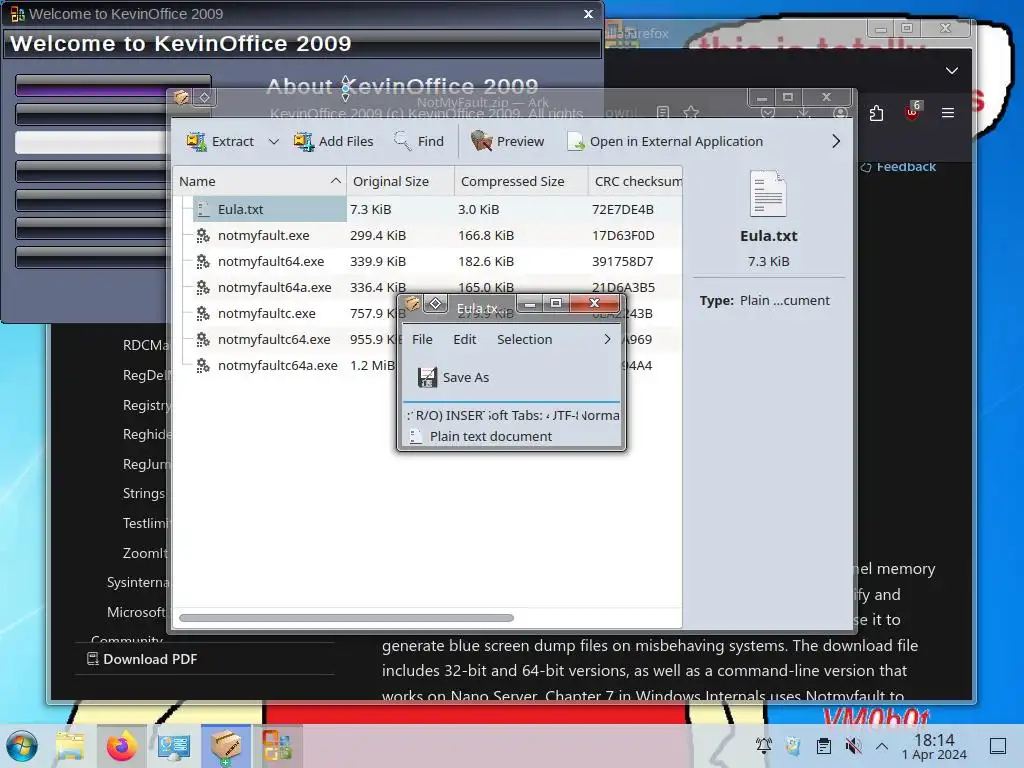Close the Welcome to KevinOffice 2009 window

pyautogui.click(x=588, y=14)
